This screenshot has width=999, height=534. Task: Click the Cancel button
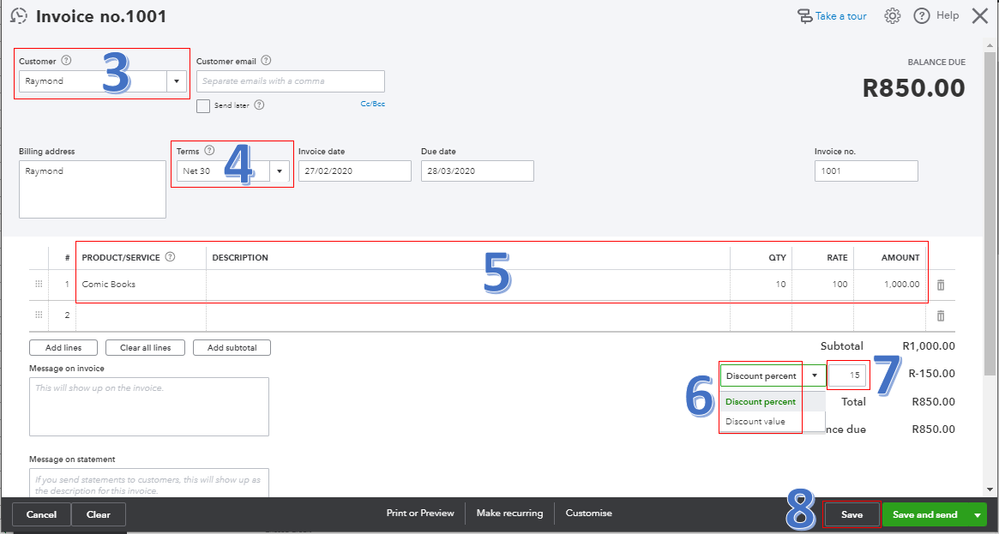point(41,514)
